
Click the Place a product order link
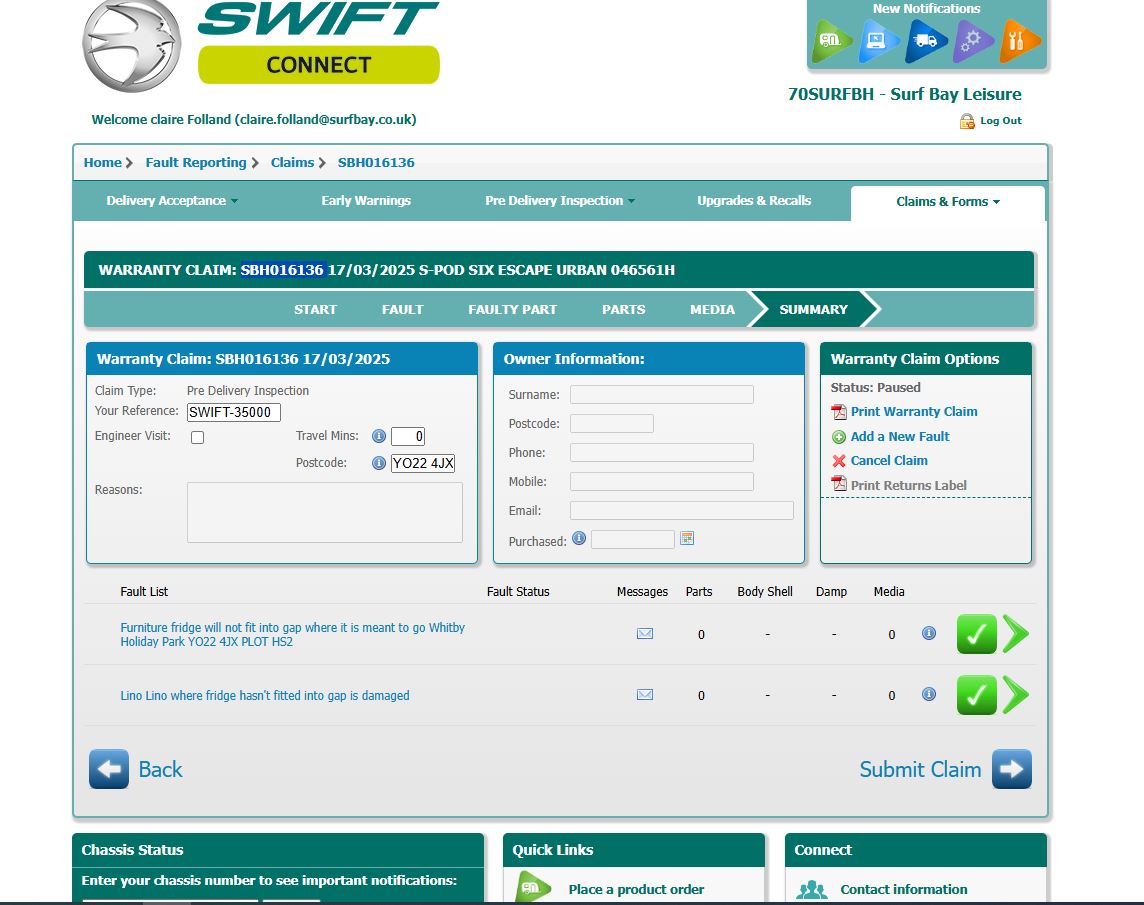(x=636, y=890)
